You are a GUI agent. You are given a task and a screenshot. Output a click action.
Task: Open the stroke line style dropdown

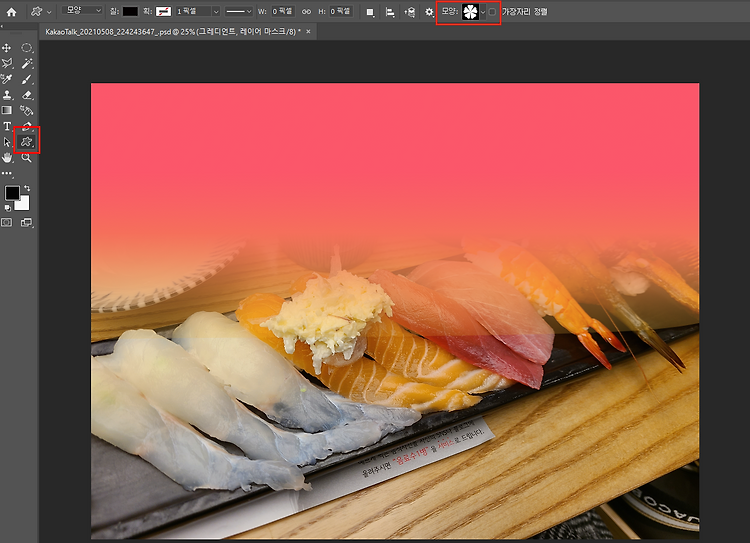click(x=239, y=11)
